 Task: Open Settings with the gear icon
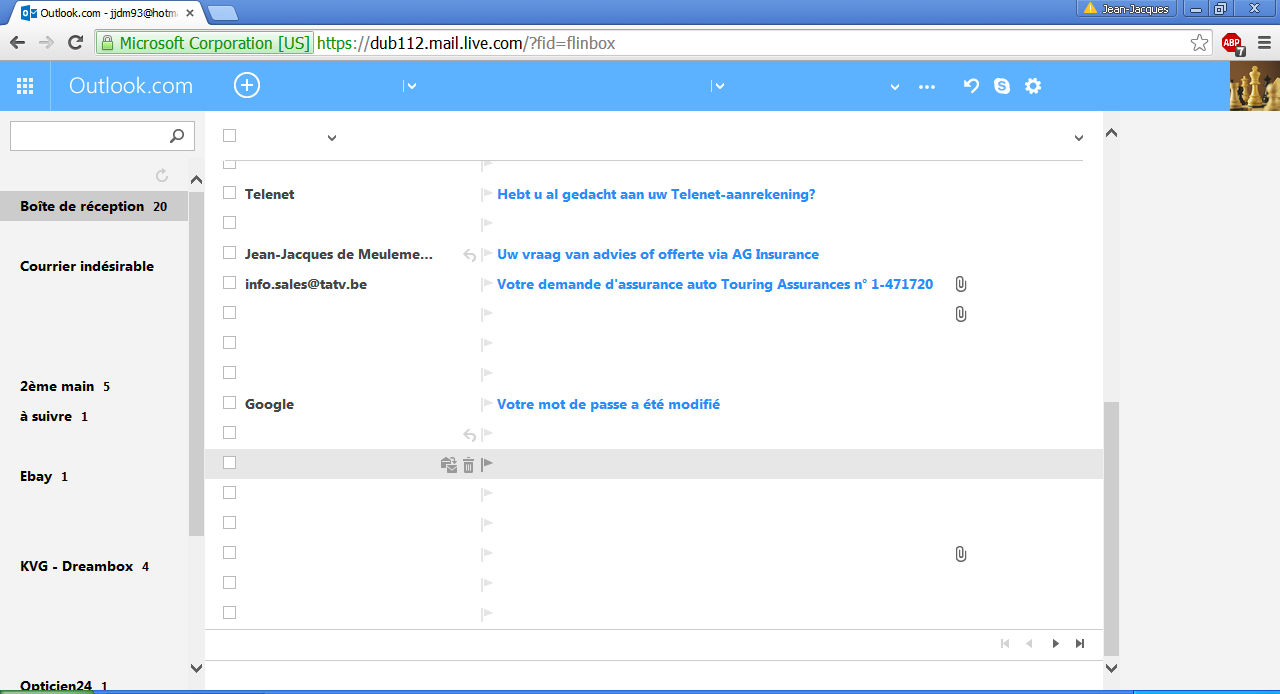tap(1033, 86)
